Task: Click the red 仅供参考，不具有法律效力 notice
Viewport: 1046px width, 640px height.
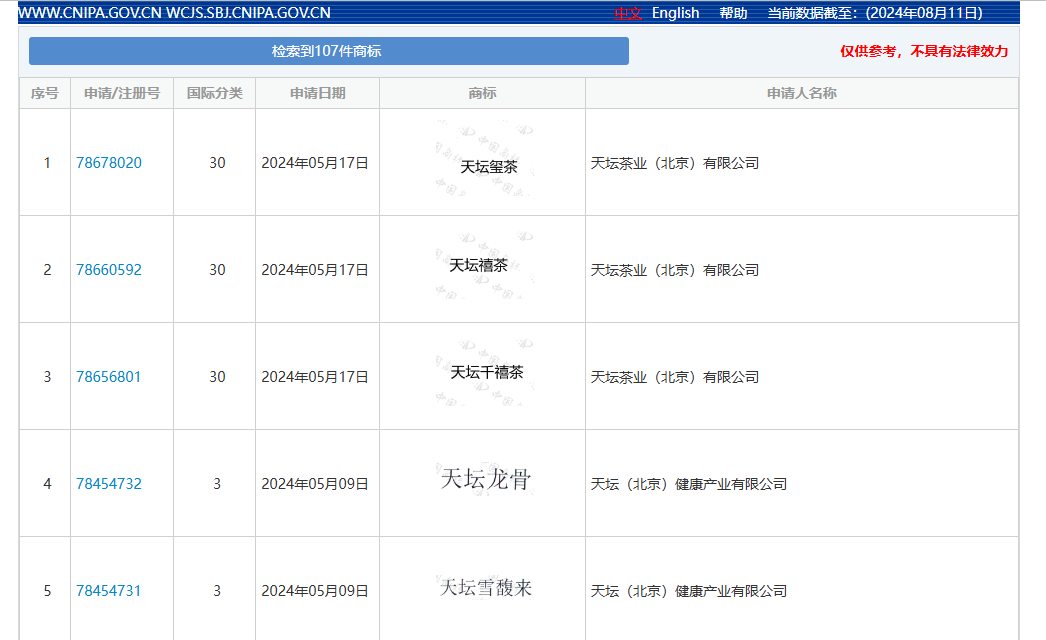Action: (924, 51)
